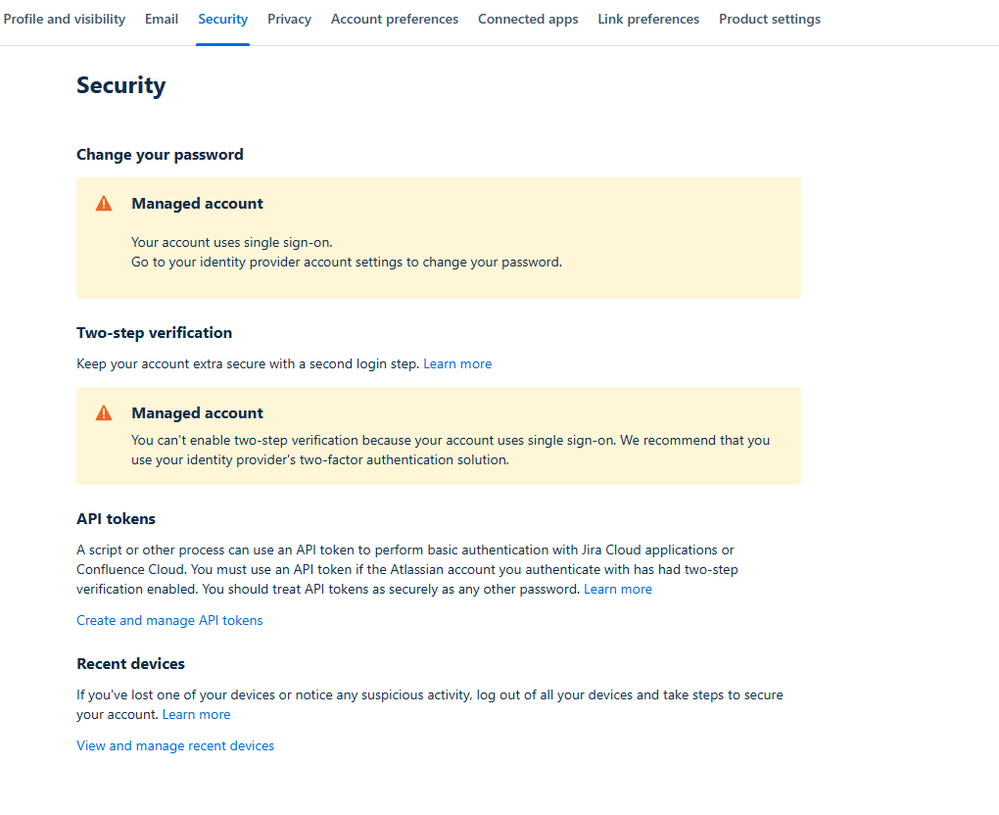999x815 pixels.
Task: Click Create and manage API tokens
Action: pos(170,620)
